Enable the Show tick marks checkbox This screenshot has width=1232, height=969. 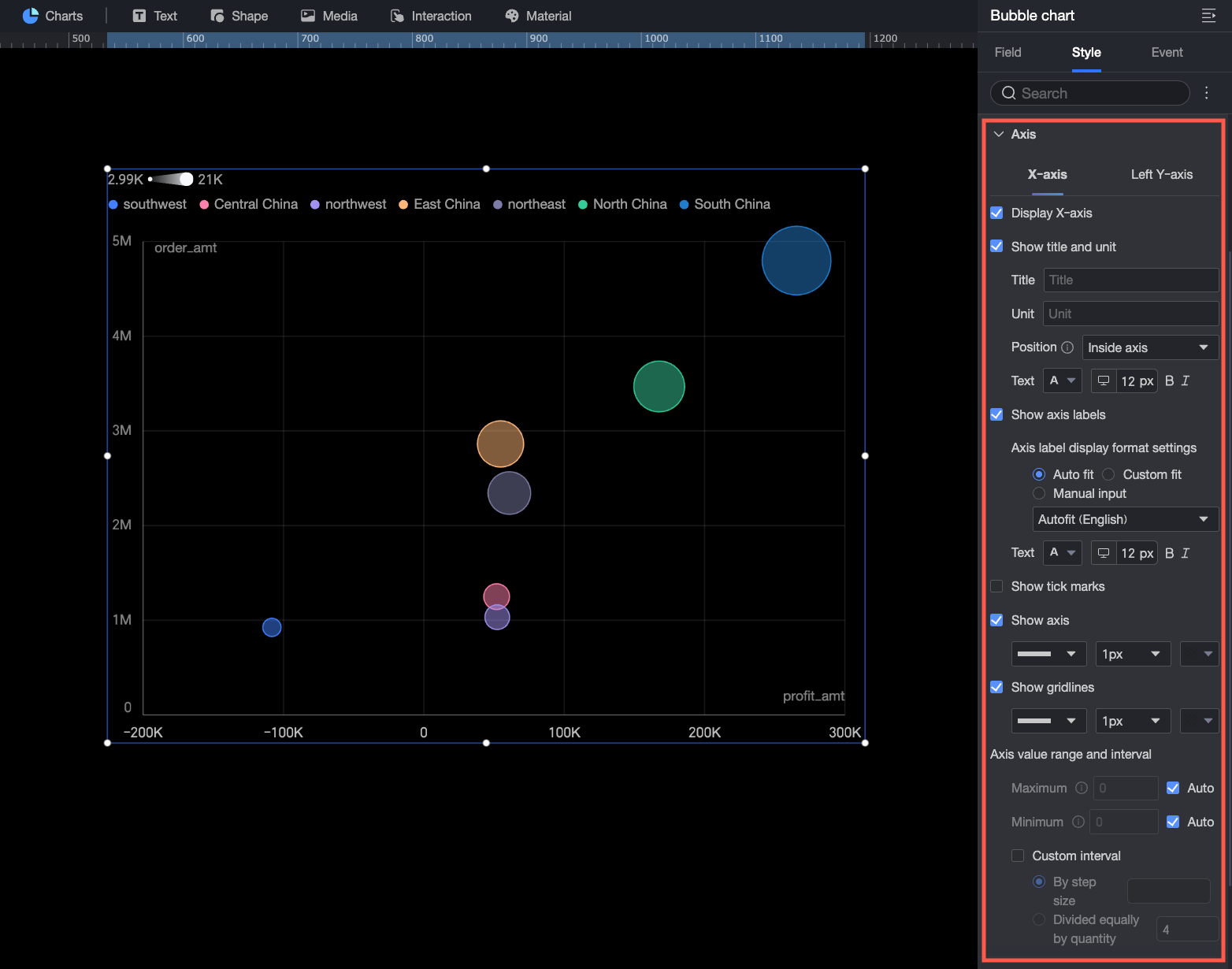[x=996, y=586]
